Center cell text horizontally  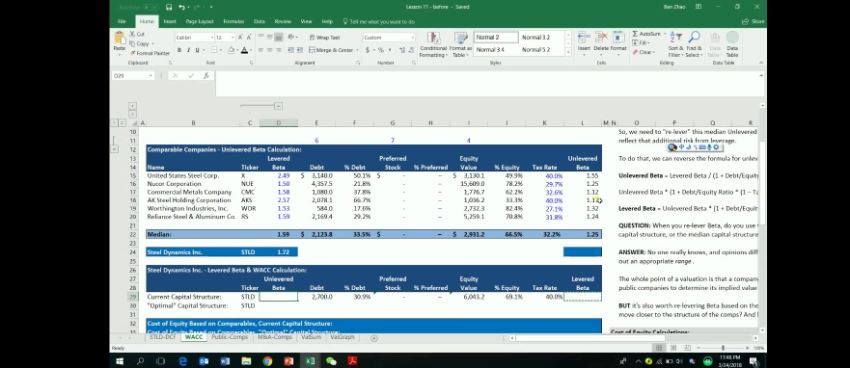tap(269, 50)
